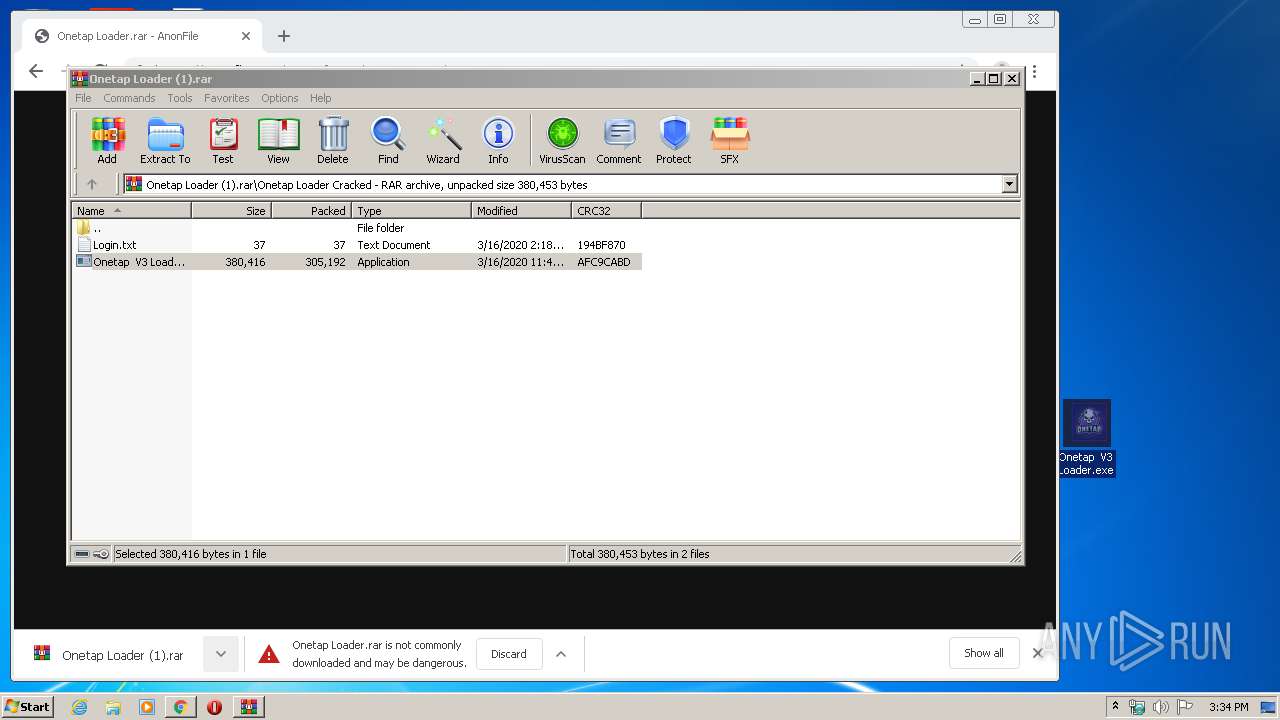The height and width of the screenshot is (720, 1280).
Task: Go back in Chrome browser
Action: pos(36,71)
